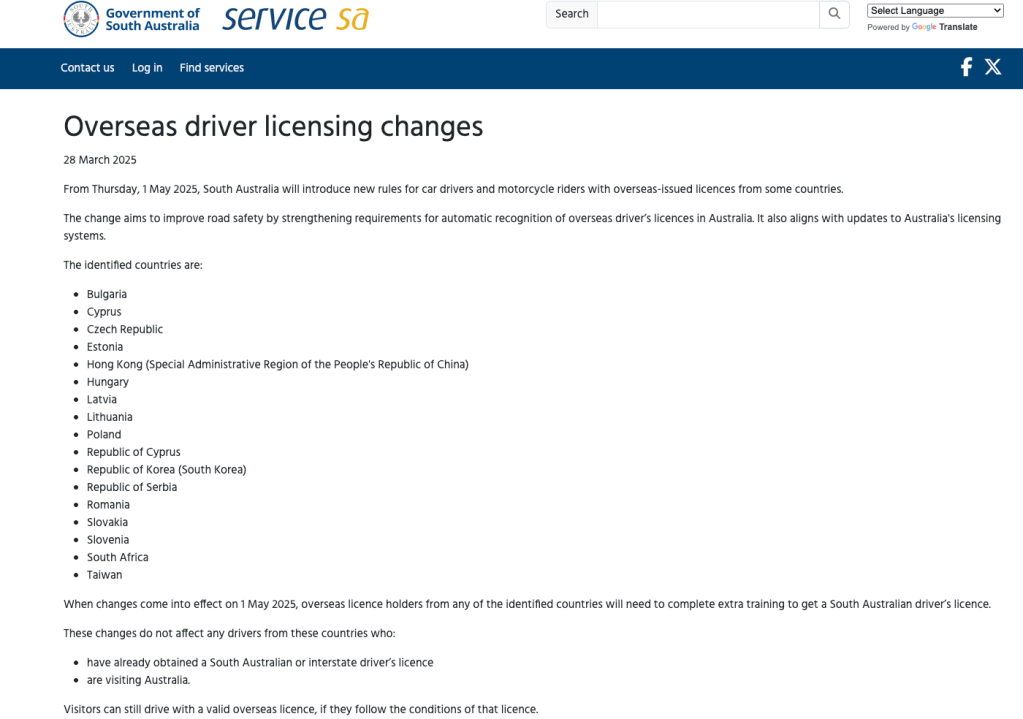Click the Hong Kong list entry
This screenshot has width=1023, height=719.
pos(277,364)
